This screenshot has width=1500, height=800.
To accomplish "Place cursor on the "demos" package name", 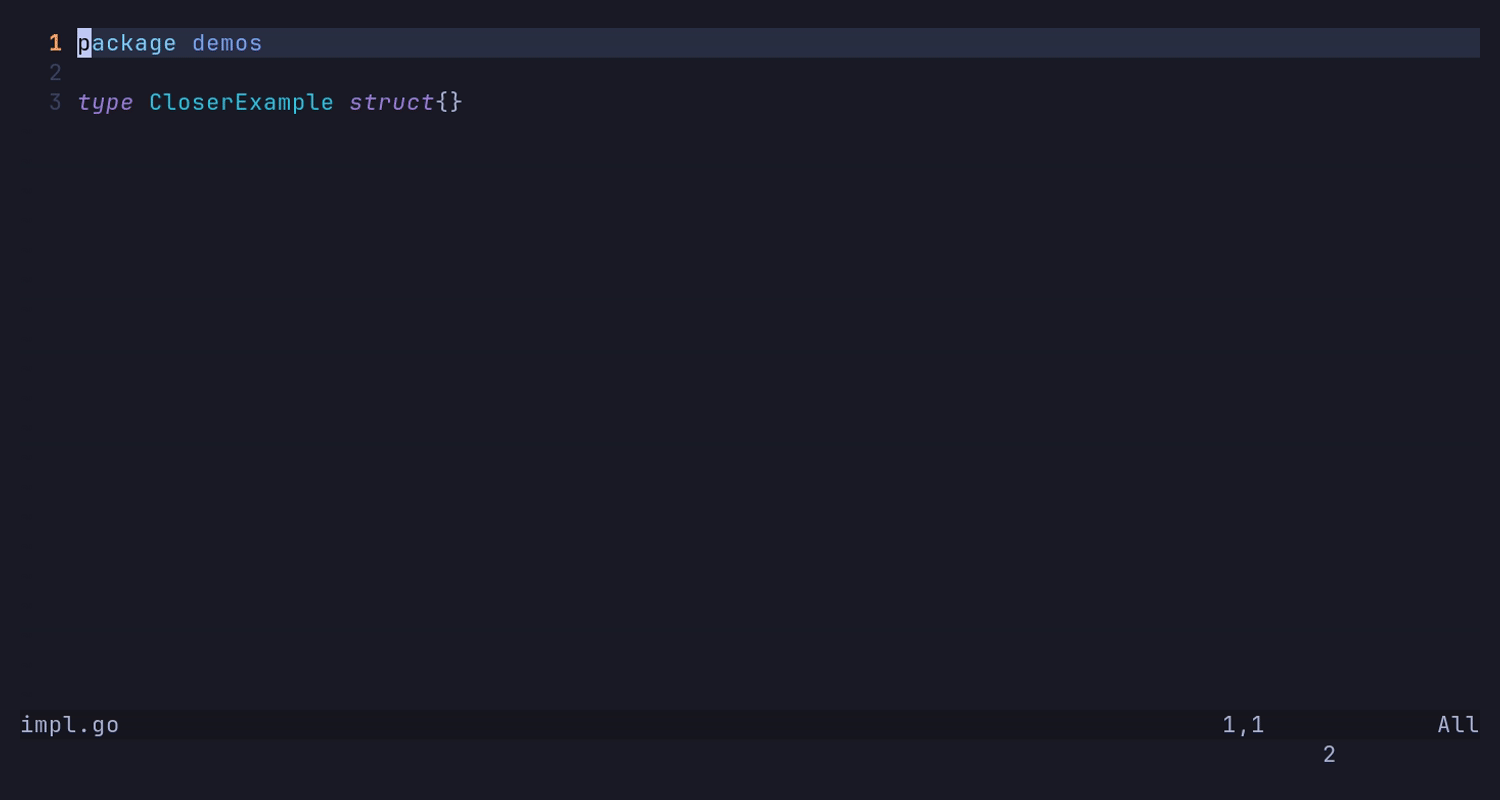I will 227,43.
